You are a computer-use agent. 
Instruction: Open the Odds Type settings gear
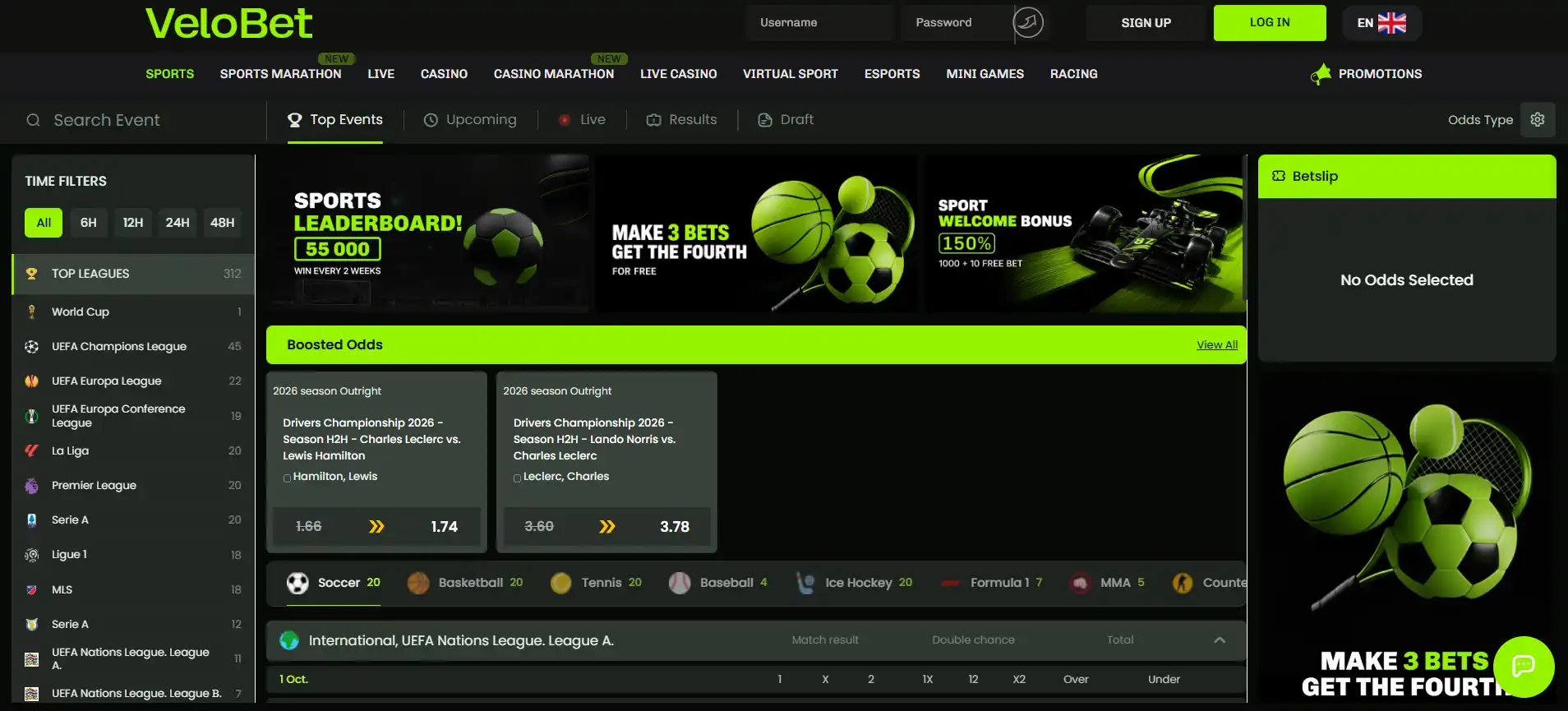pos(1538,120)
